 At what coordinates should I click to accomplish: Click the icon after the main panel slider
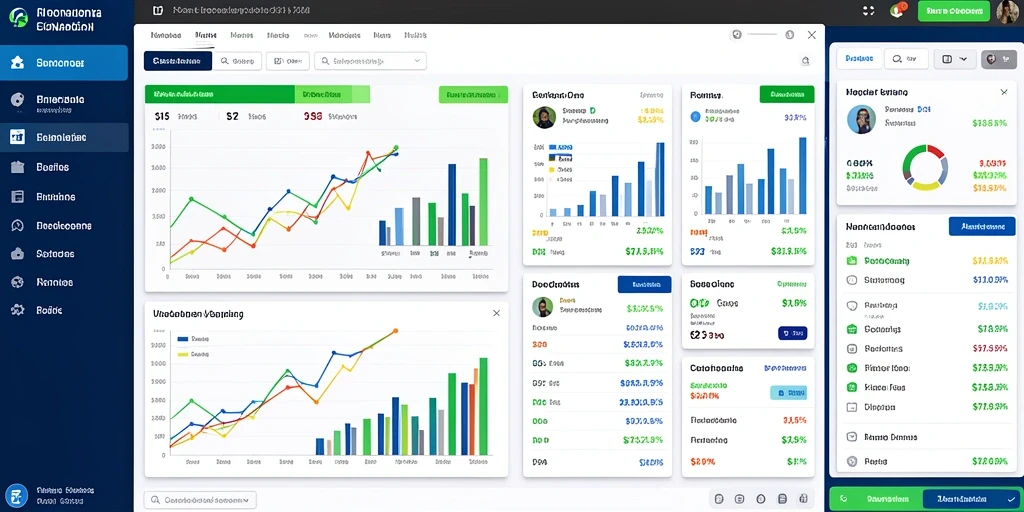(790, 35)
